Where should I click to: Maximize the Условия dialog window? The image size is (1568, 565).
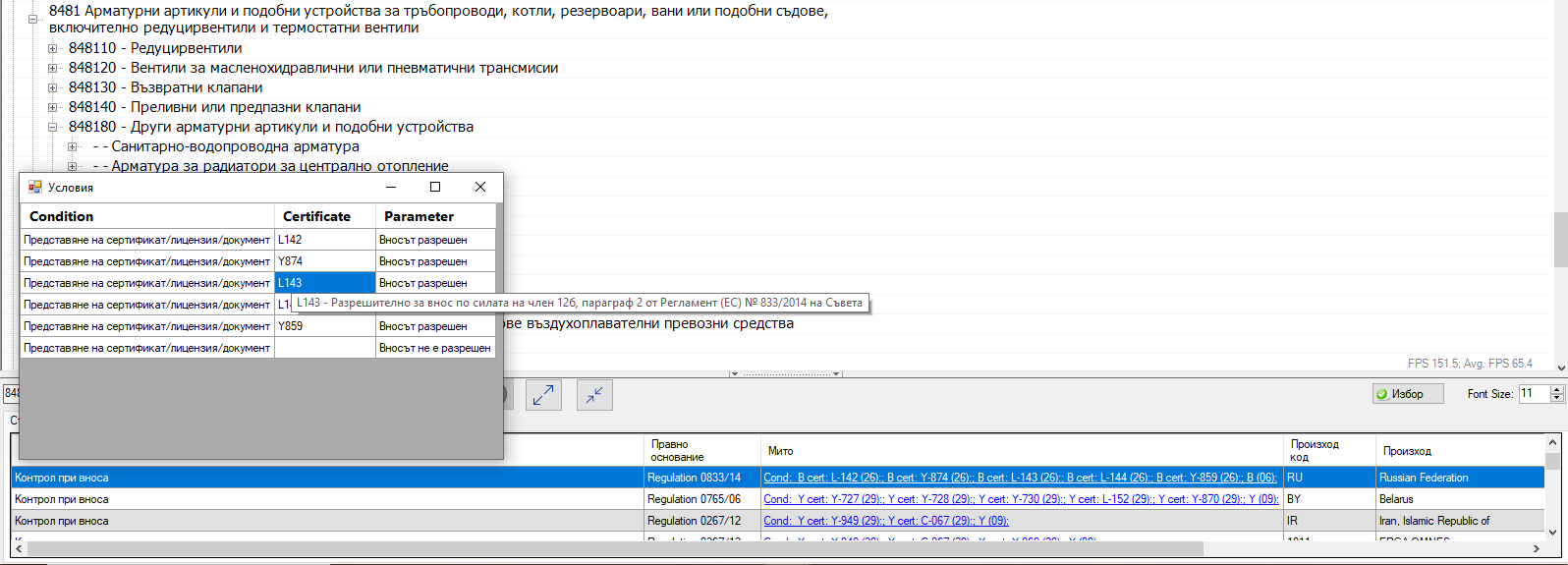(435, 187)
